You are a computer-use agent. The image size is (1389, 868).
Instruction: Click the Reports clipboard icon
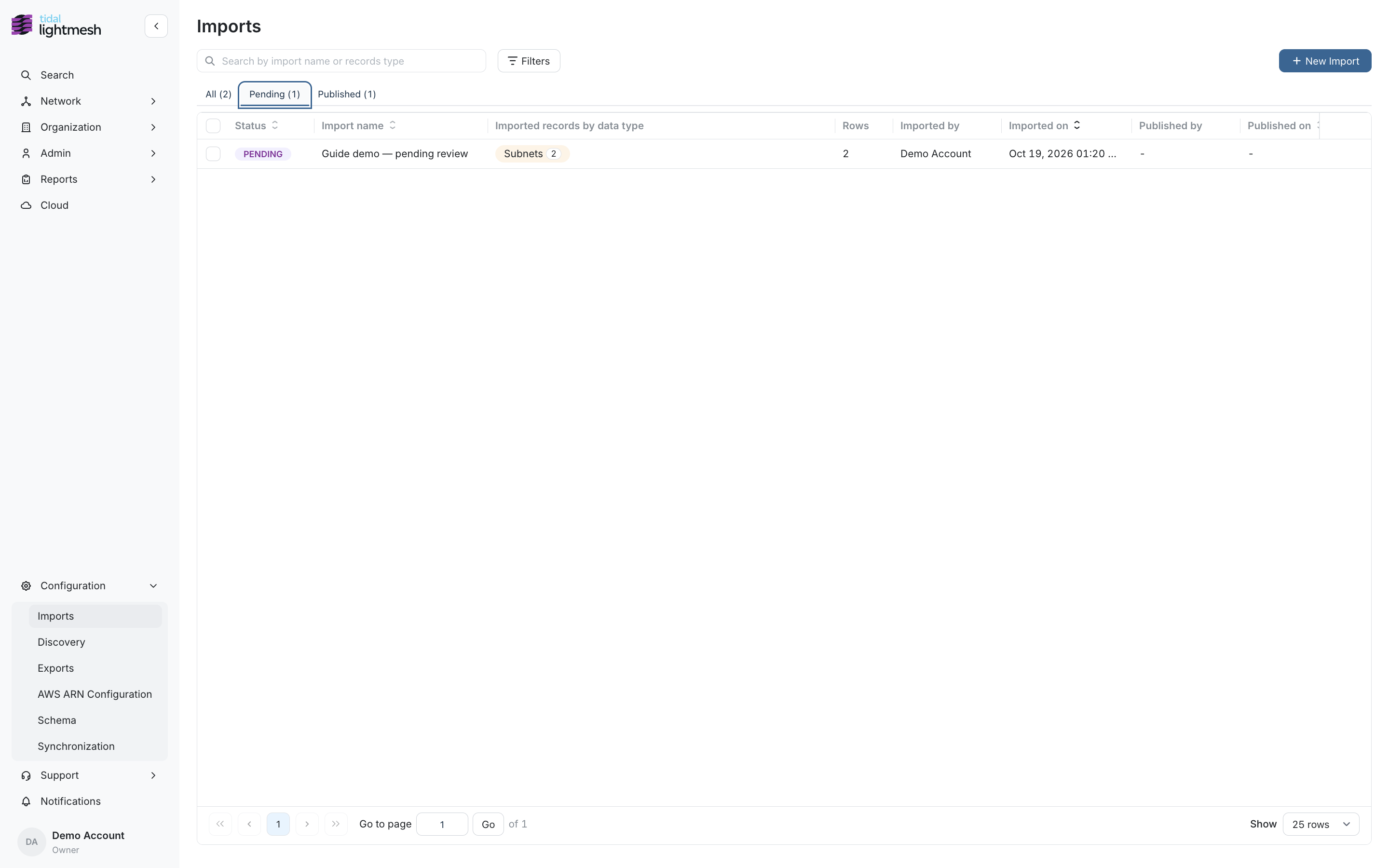pyautogui.click(x=26, y=179)
